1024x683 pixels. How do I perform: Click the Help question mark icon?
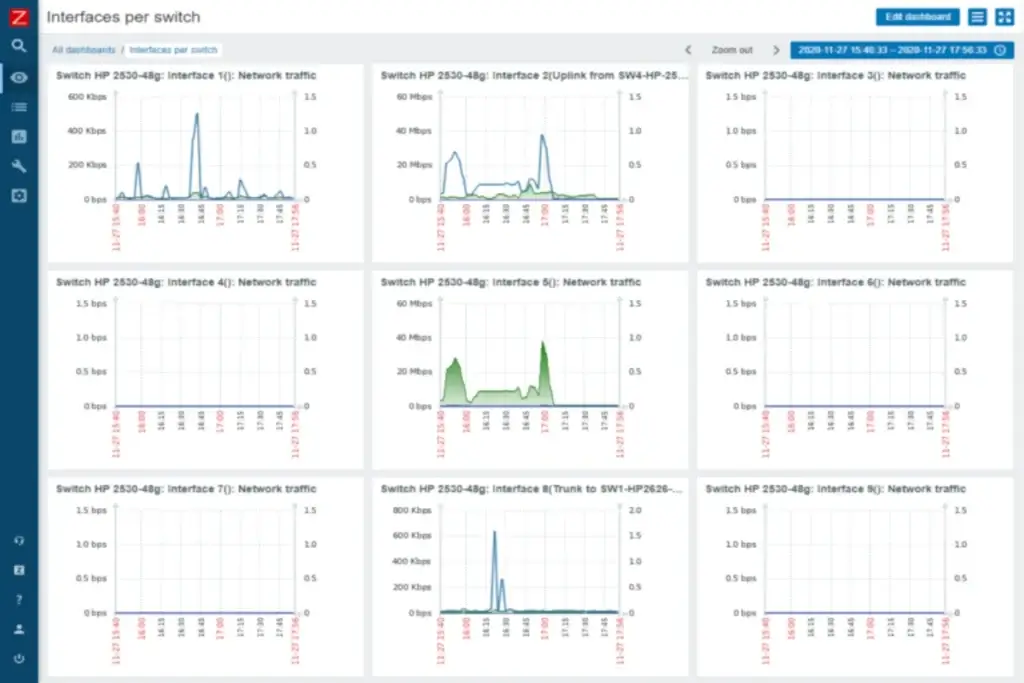click(19, 600)
